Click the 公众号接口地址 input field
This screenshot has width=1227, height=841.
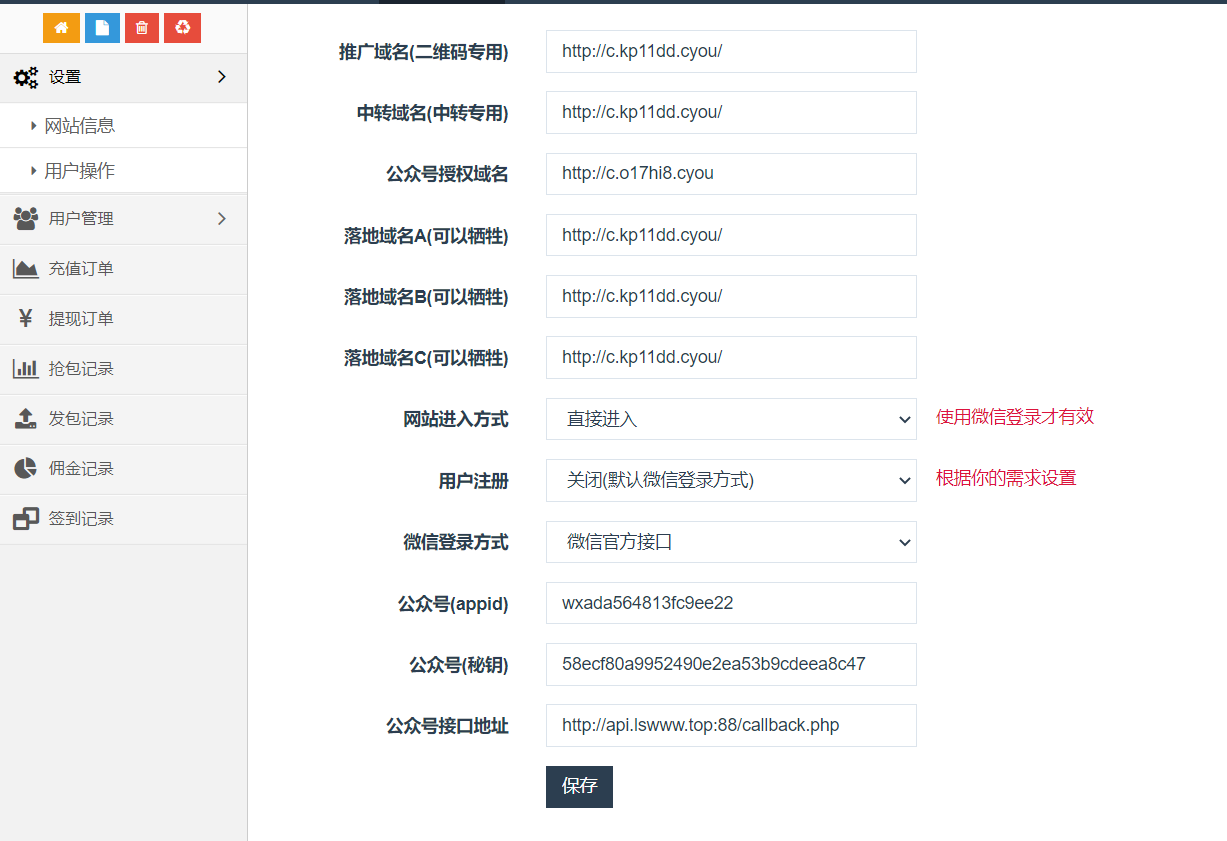[731, 725]
